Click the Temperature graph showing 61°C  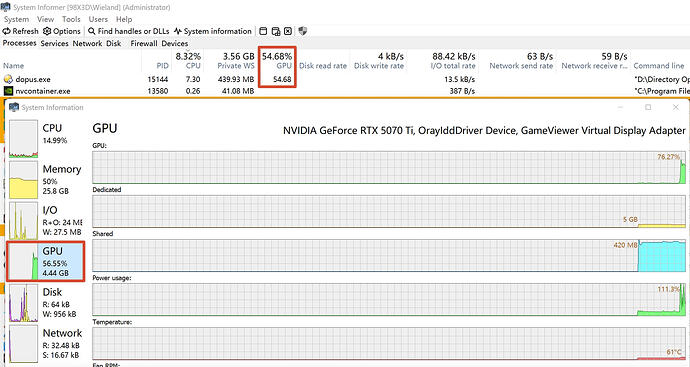coord(389,344)
